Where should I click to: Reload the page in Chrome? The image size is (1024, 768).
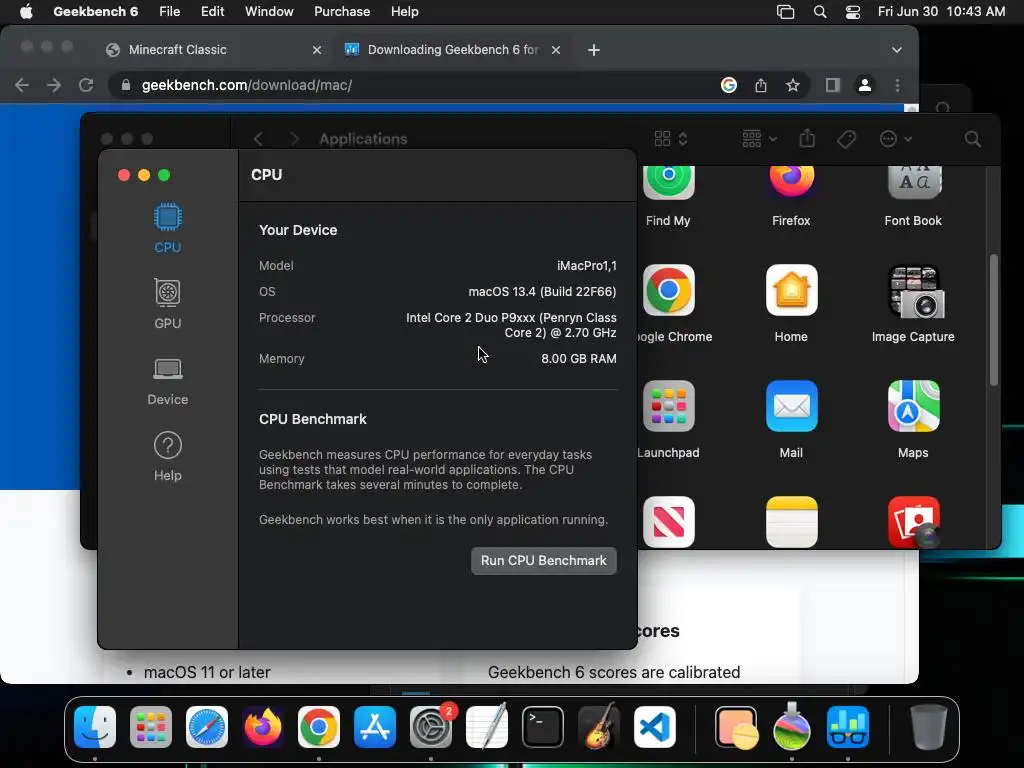pyautogui.click(x=86, y=85)
